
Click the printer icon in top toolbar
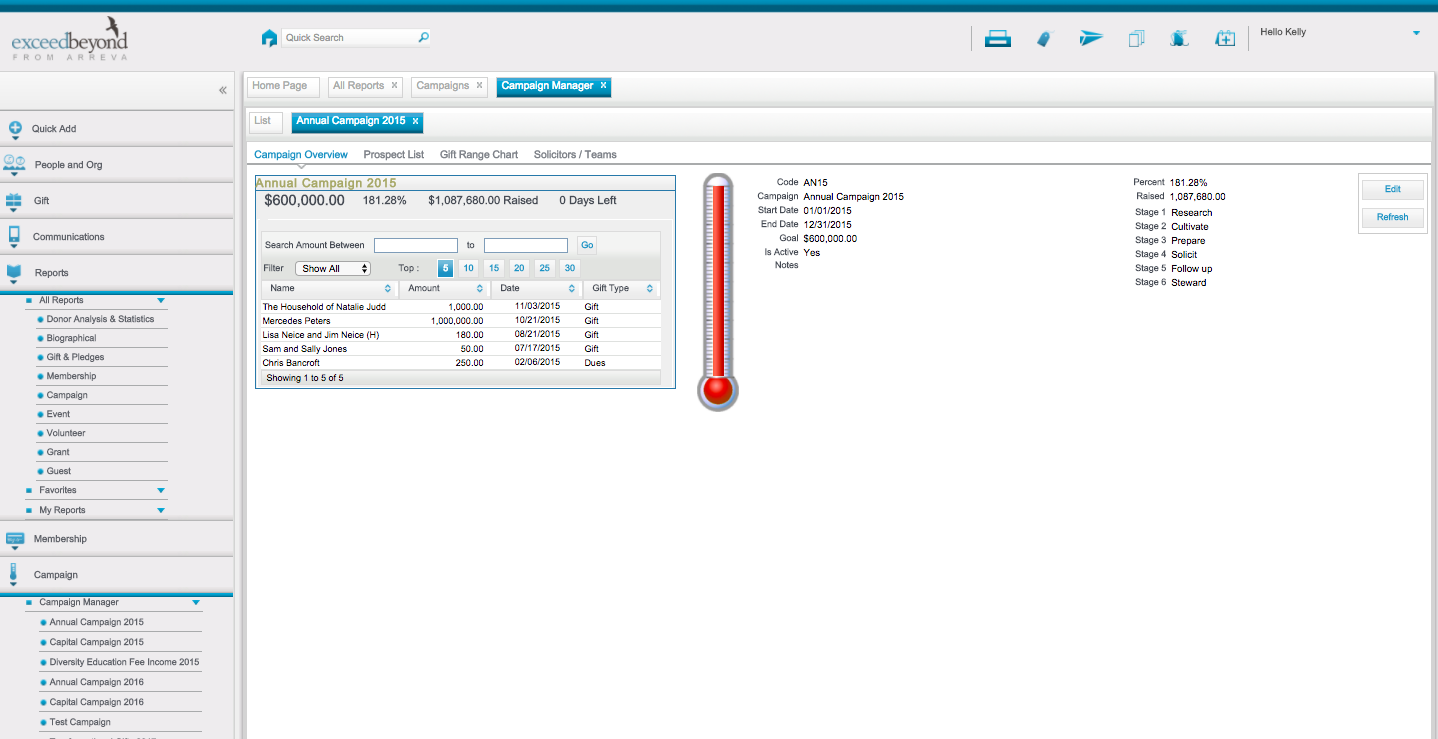997,39
